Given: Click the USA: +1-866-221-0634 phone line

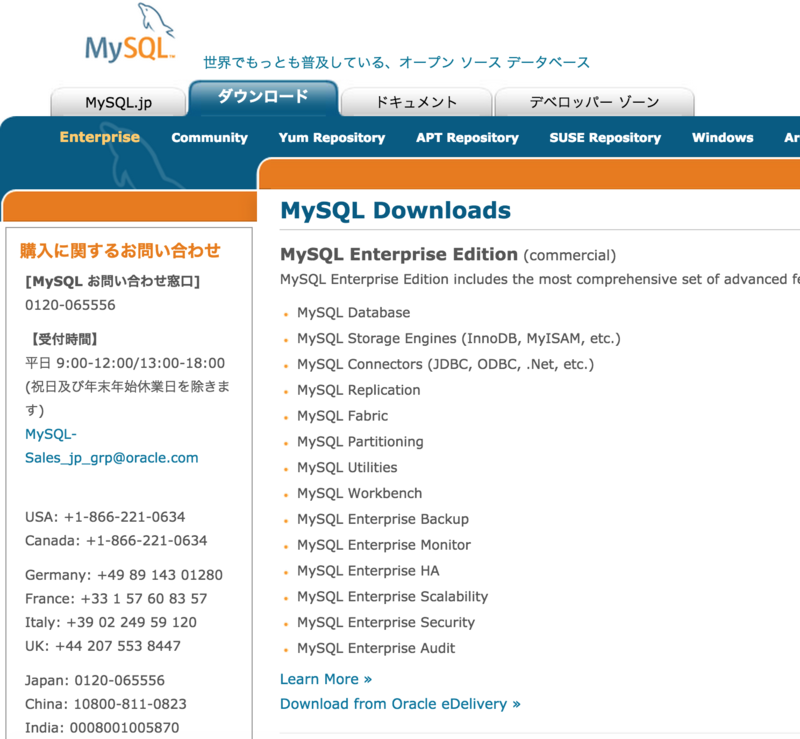Looking at the screenshot, I should coord(105,517).
